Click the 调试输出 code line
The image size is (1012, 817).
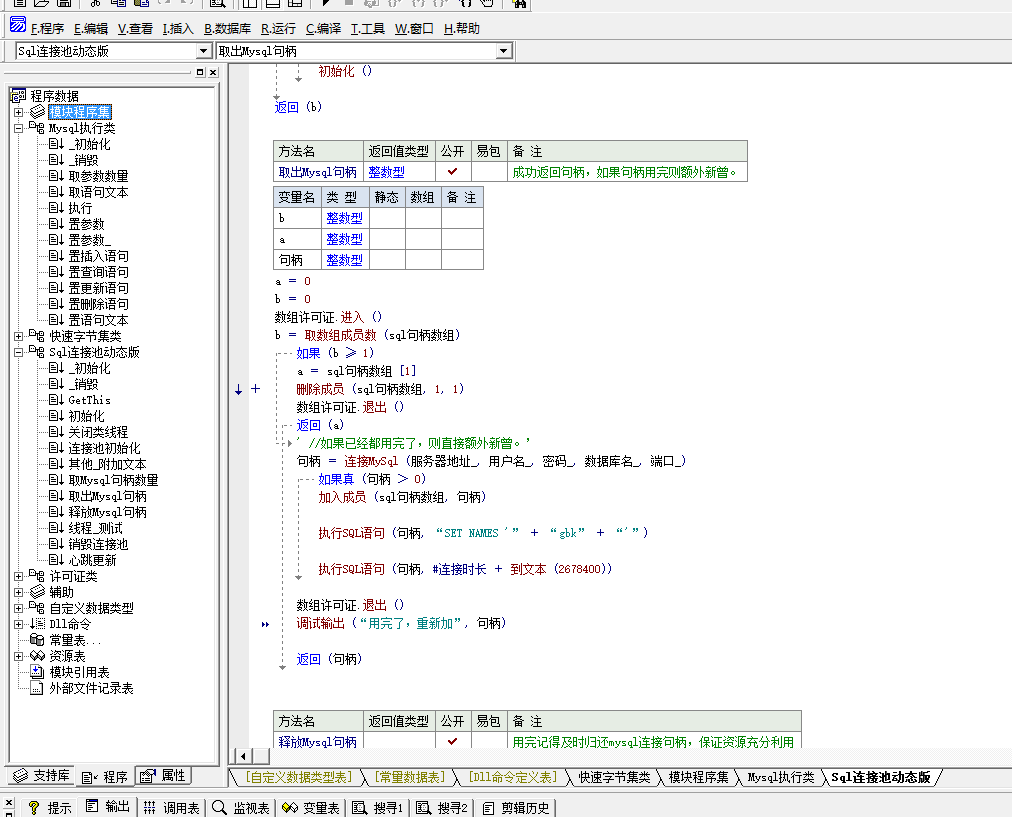(x=401, y=623)
